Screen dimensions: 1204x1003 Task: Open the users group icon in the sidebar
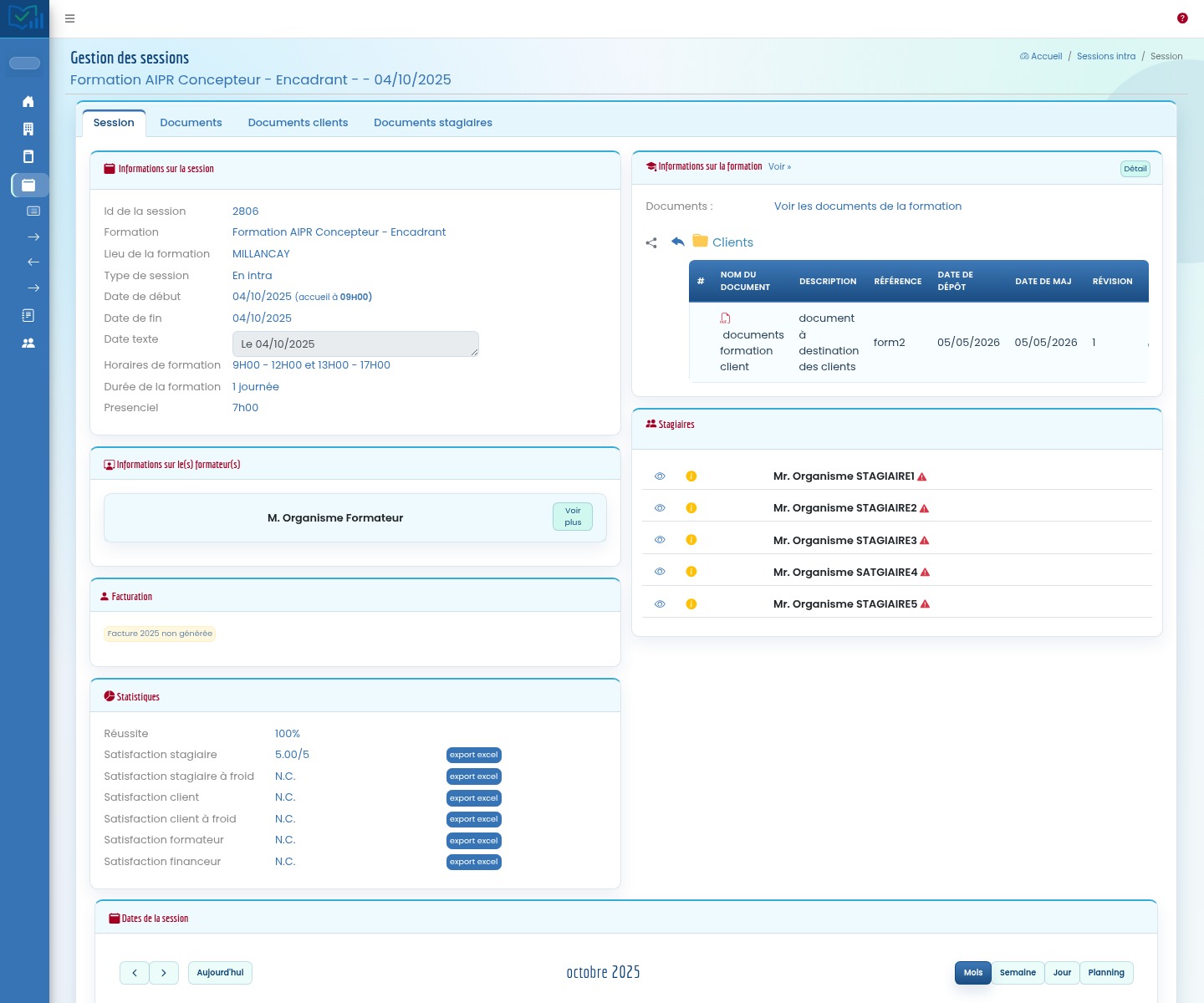28,343
